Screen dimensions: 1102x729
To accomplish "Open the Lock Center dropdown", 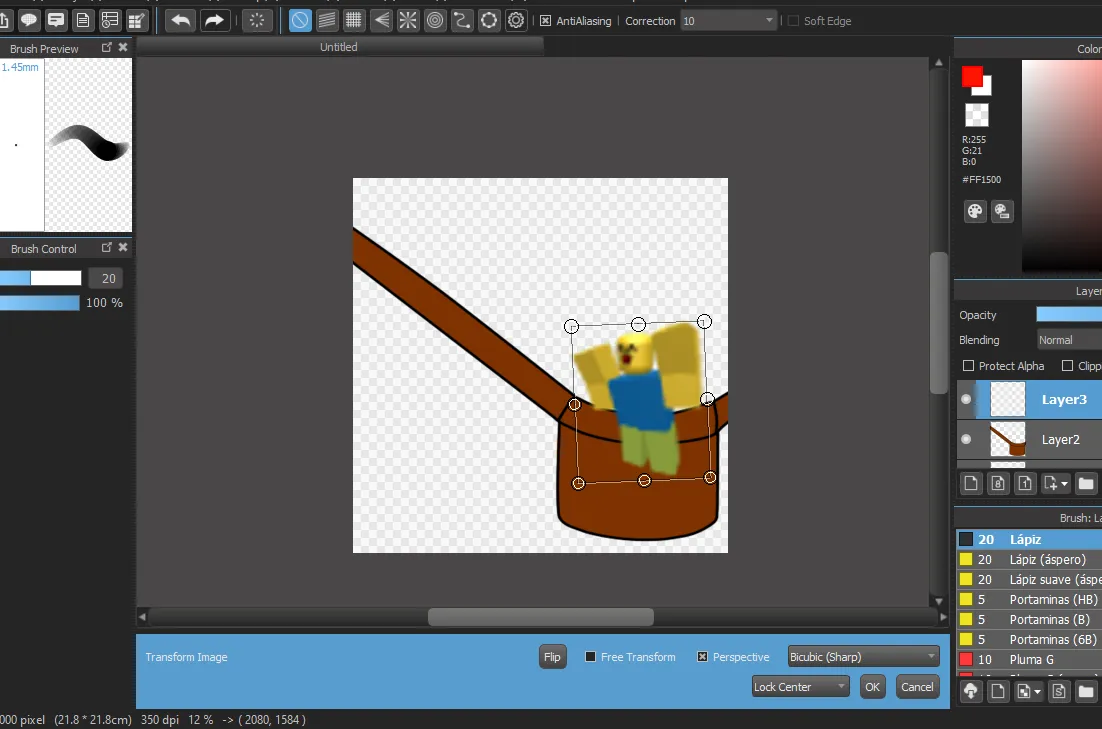I will click(x=800, y=687).
